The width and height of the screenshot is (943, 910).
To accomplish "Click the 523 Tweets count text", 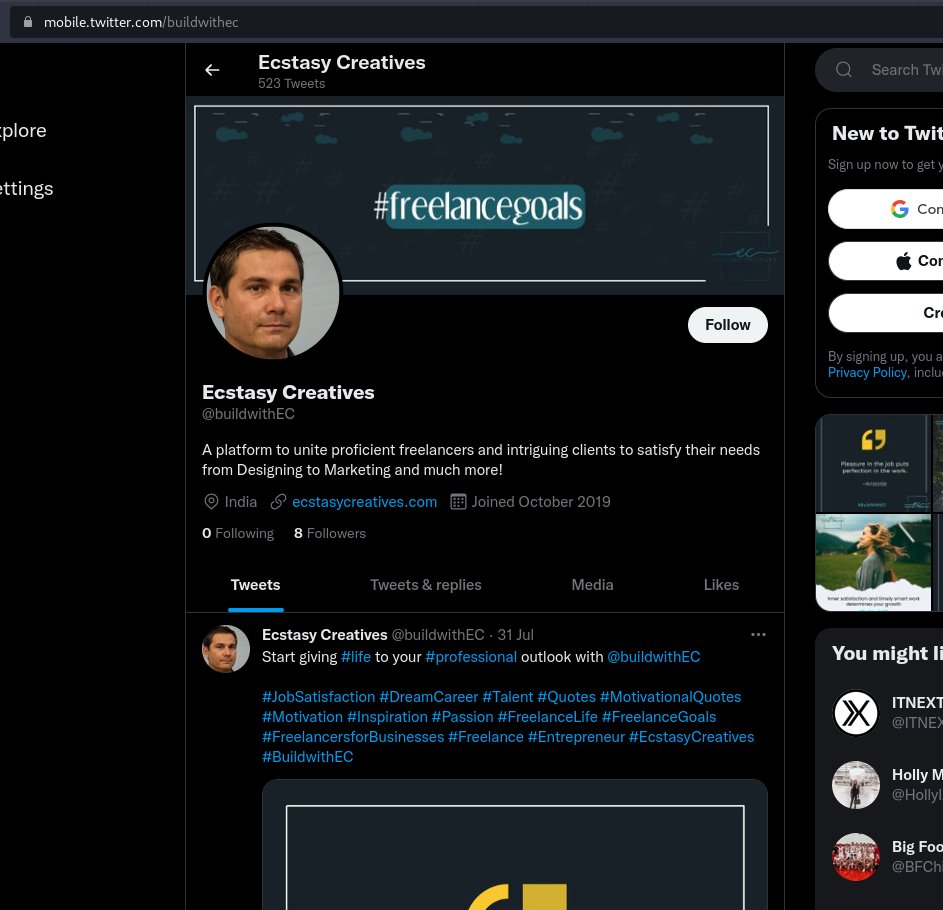I will (292, 84).
